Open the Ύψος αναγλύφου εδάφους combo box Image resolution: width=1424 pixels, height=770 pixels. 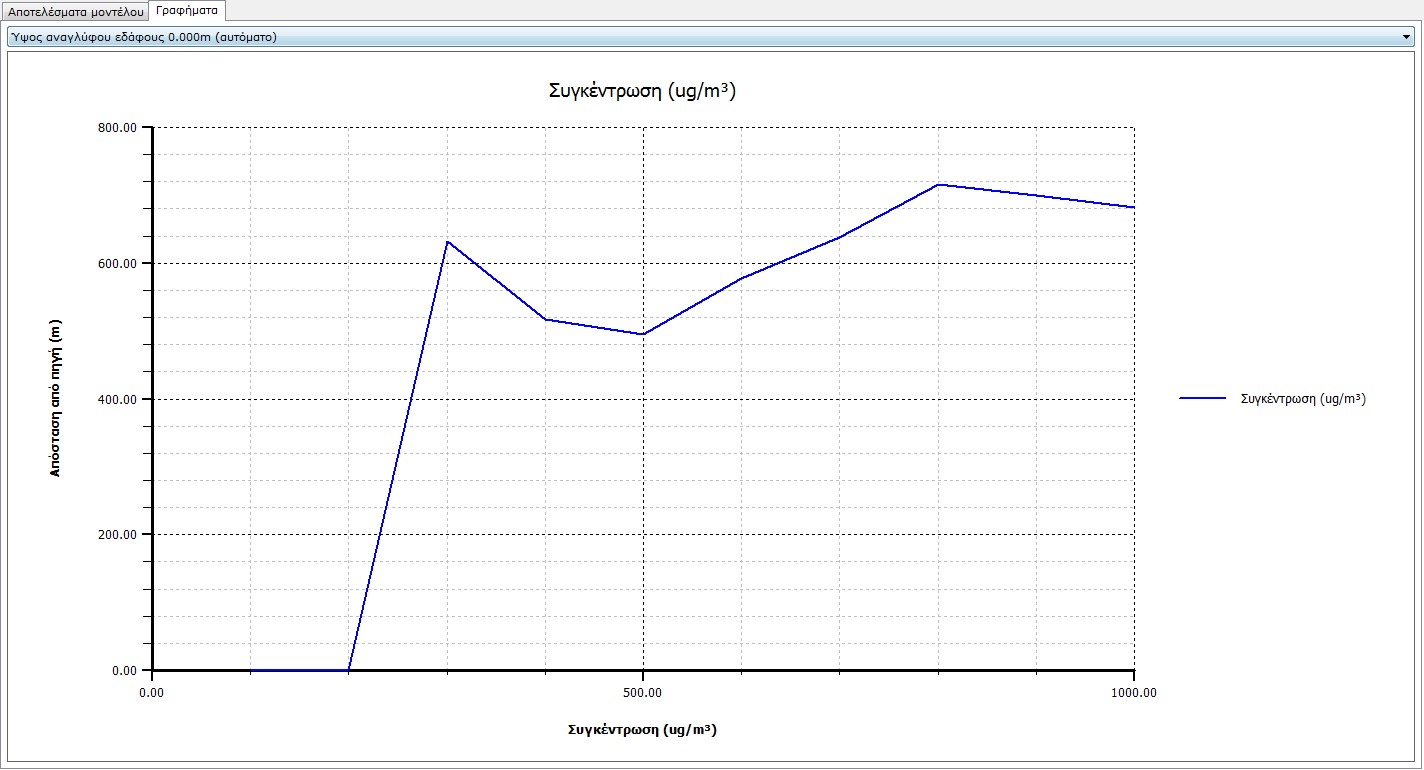point(700,37)
